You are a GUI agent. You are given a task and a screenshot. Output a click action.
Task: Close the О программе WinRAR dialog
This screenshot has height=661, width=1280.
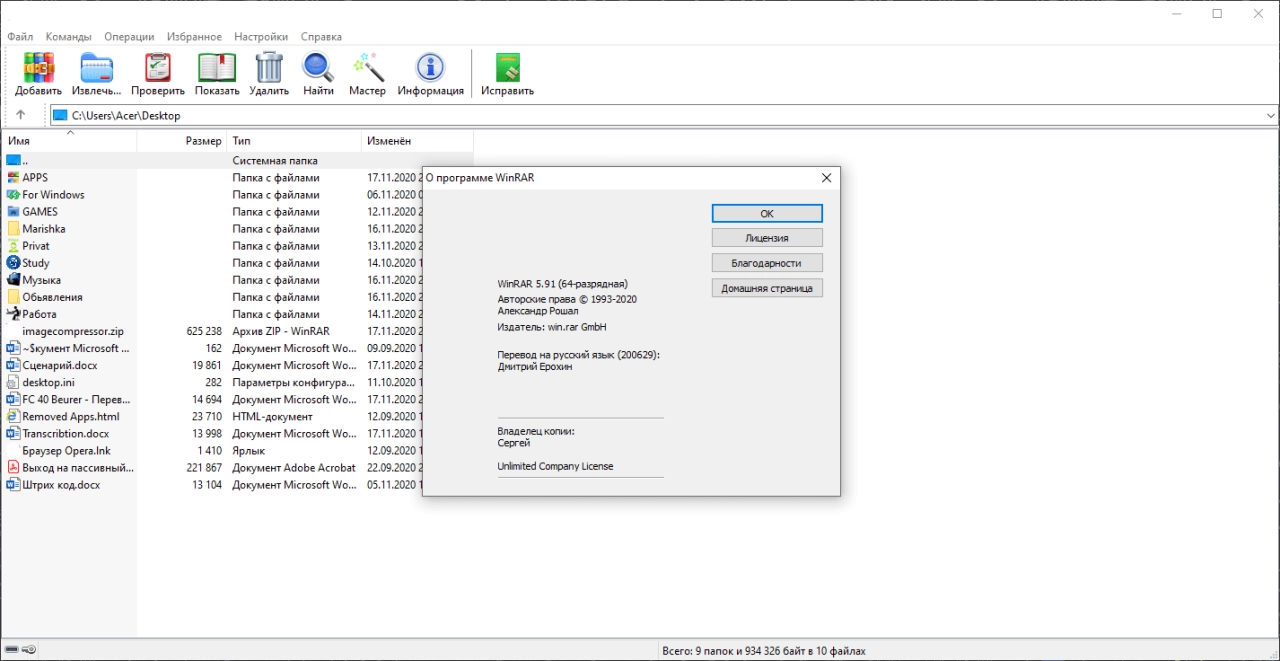826,178
